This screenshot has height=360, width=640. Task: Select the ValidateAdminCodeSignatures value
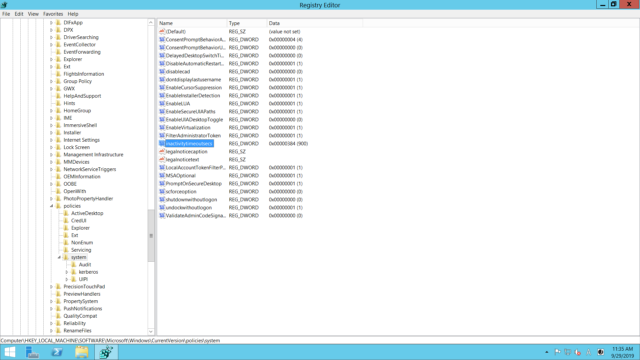click(196, 216)
